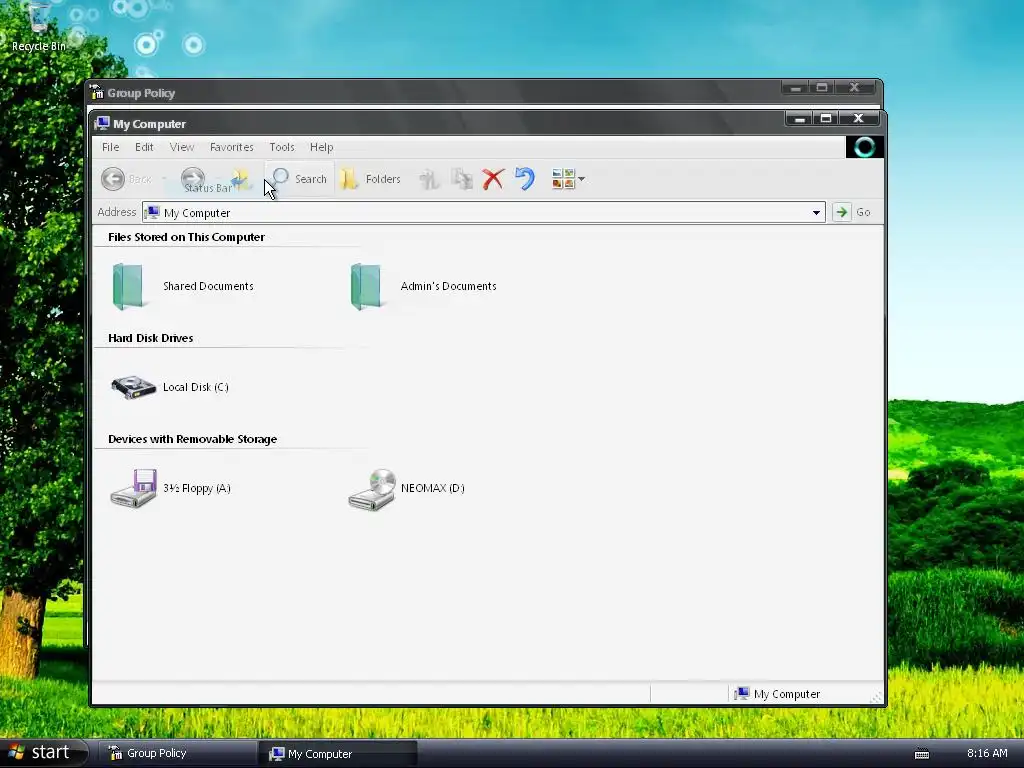Click the Up folder icon
Image resolution: width=1024 pixels, height=768 pixels.
[x=240, y=179]
